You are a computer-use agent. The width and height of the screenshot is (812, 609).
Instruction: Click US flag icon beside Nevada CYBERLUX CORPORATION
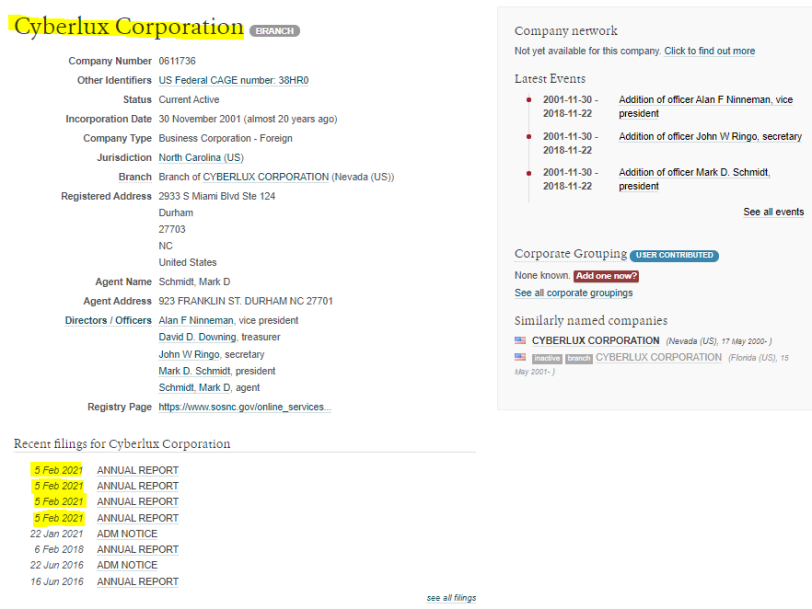coord(520,340)
